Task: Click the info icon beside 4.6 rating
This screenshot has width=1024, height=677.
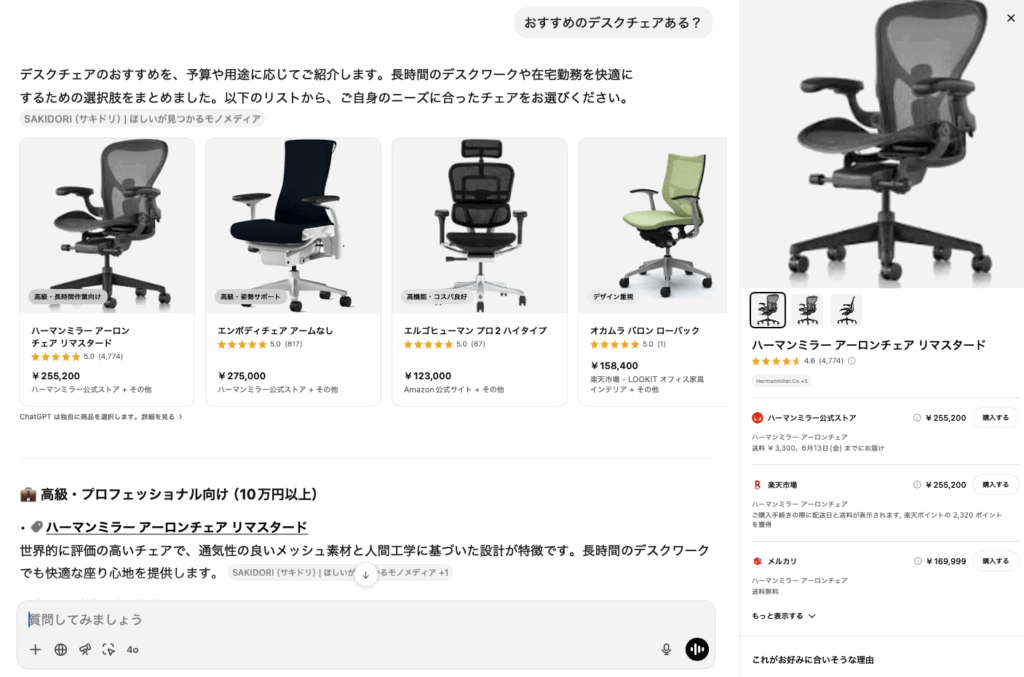Action: pyautogui.click(x=852, y=361)
